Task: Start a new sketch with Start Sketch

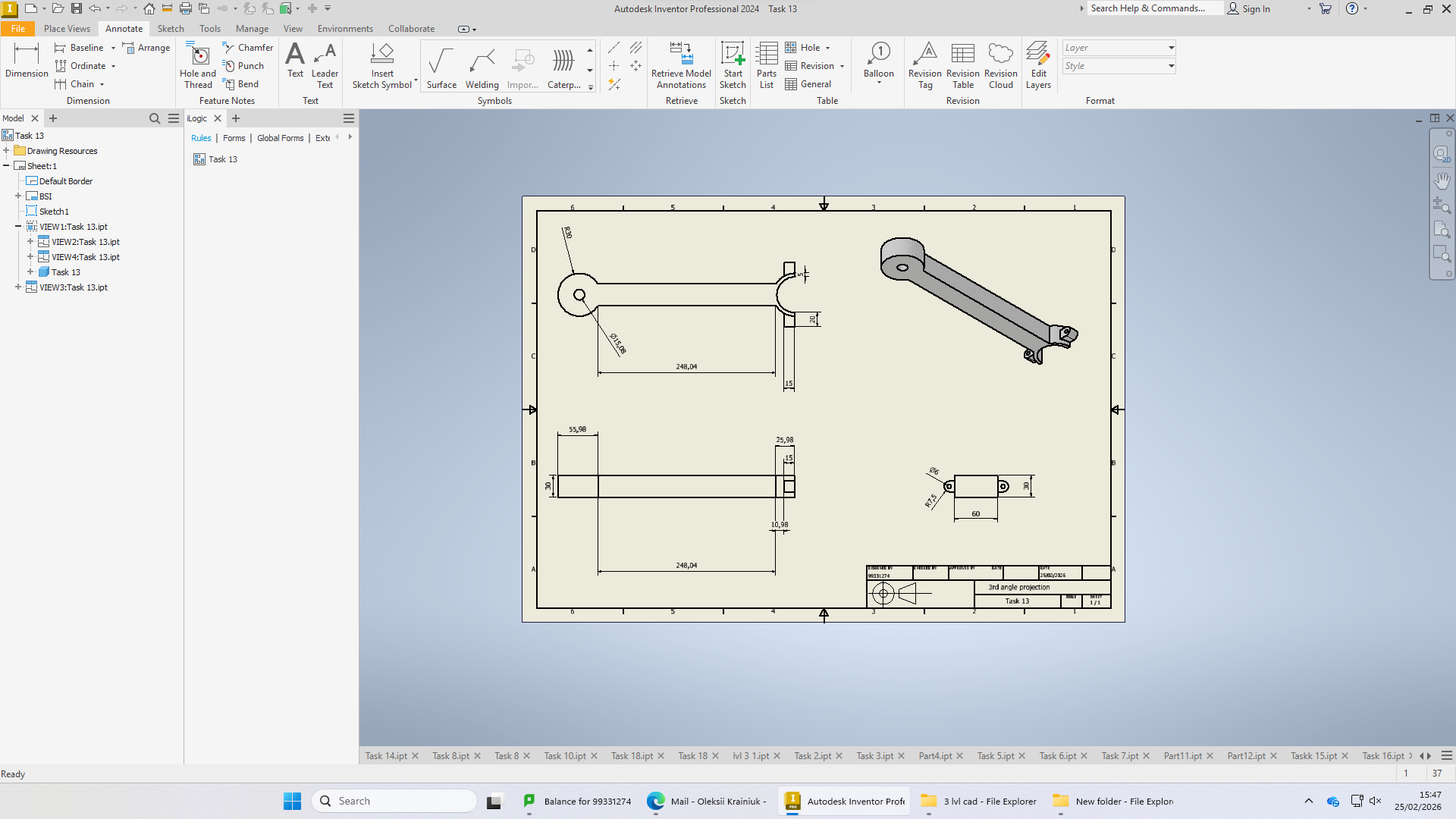Action: 733,65
